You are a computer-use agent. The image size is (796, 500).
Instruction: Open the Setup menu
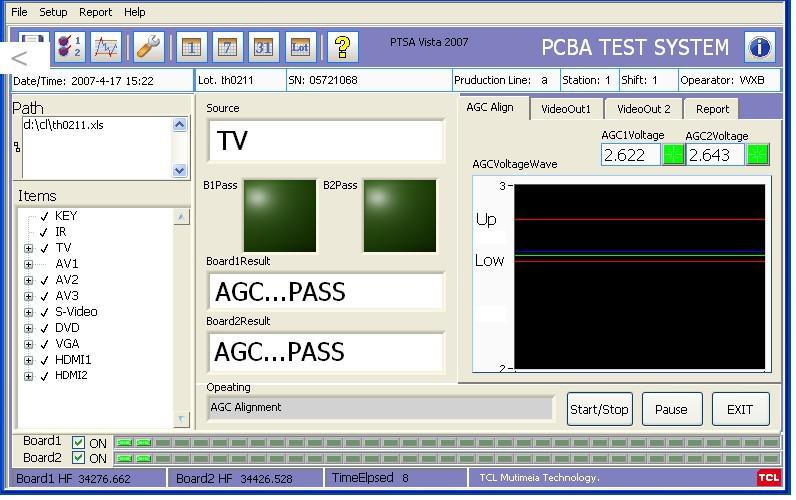pyautogui.click(x=53, y=12)
